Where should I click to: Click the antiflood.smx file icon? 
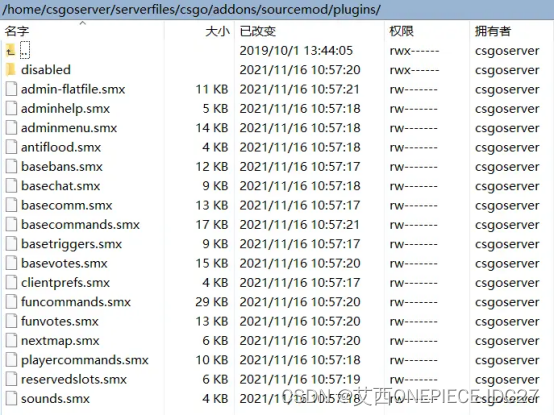pyautogui.click(x=11, y=147)
